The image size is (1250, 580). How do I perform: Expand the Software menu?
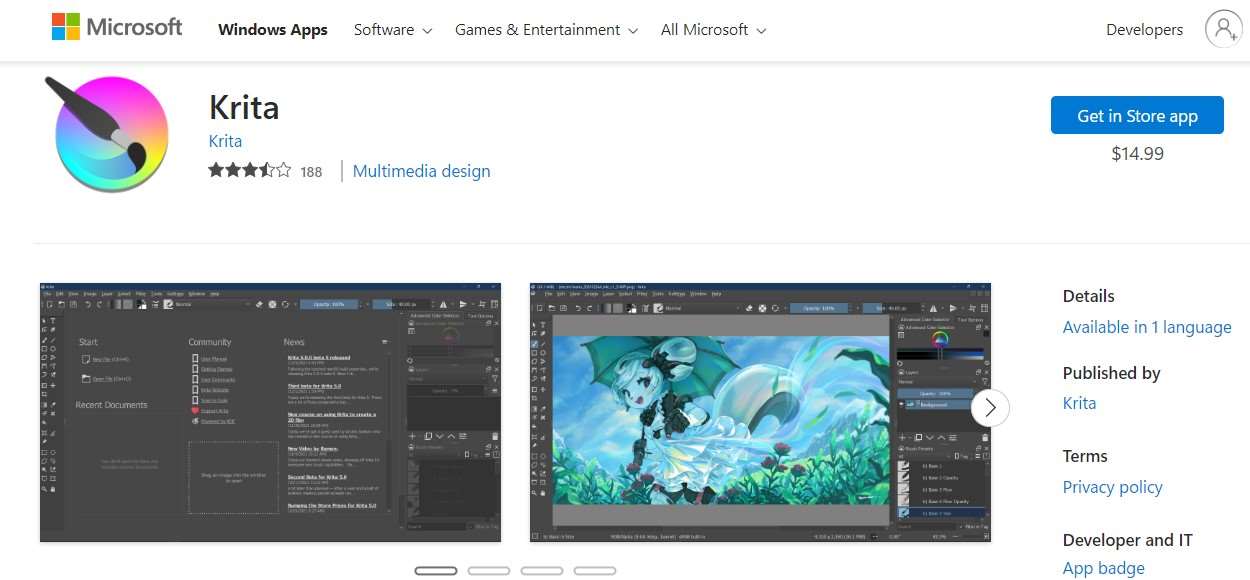pos(393,30)
